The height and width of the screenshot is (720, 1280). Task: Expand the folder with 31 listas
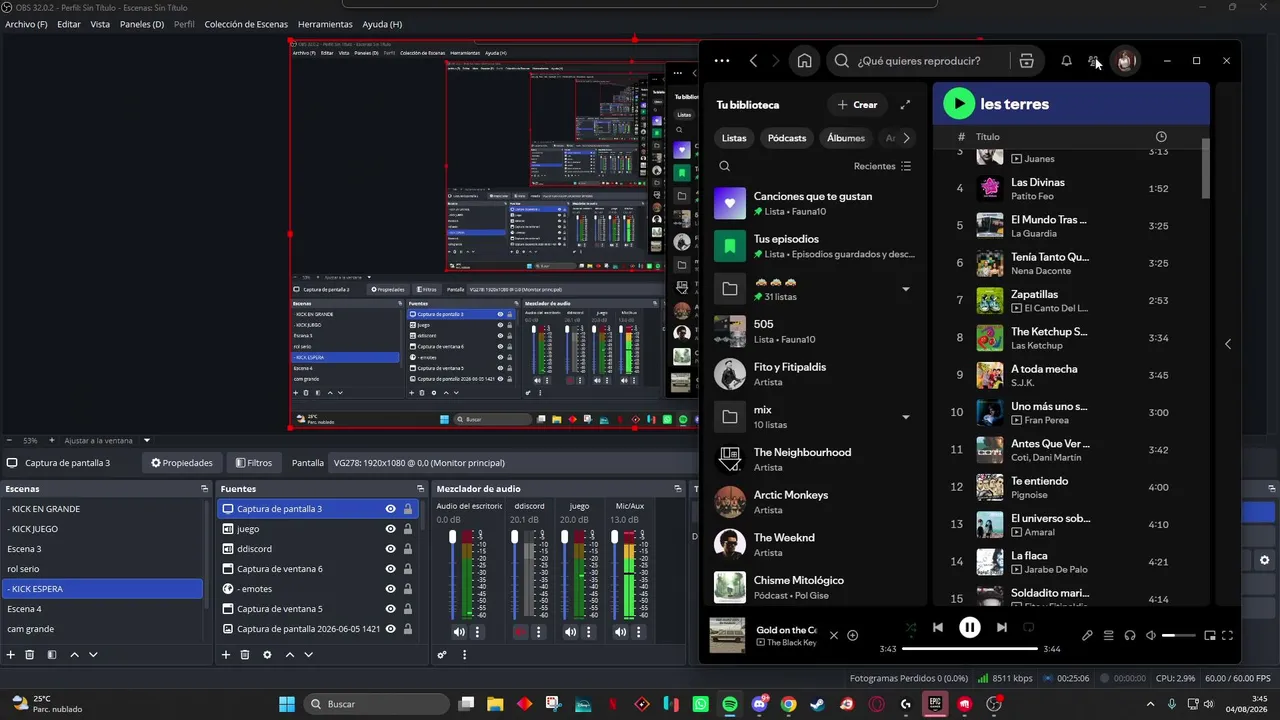click(x=906, y=289)
